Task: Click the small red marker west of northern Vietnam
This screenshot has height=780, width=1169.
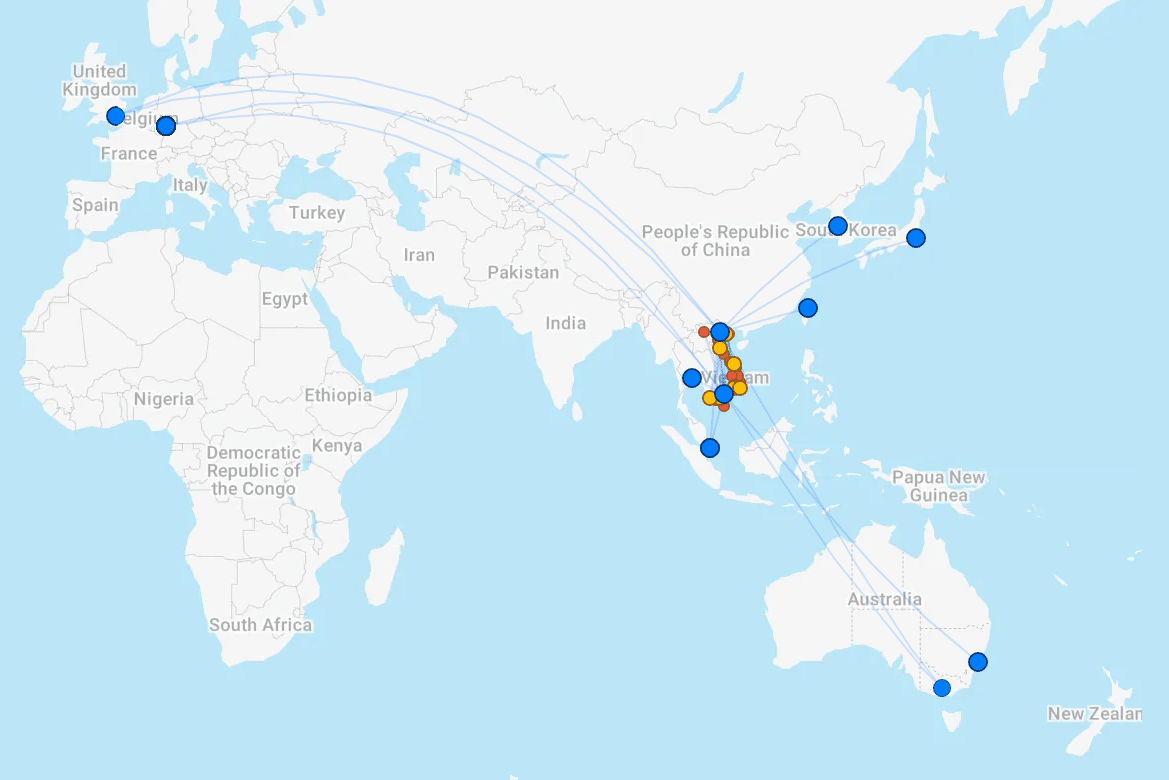Action: click(x=704, y=332)
